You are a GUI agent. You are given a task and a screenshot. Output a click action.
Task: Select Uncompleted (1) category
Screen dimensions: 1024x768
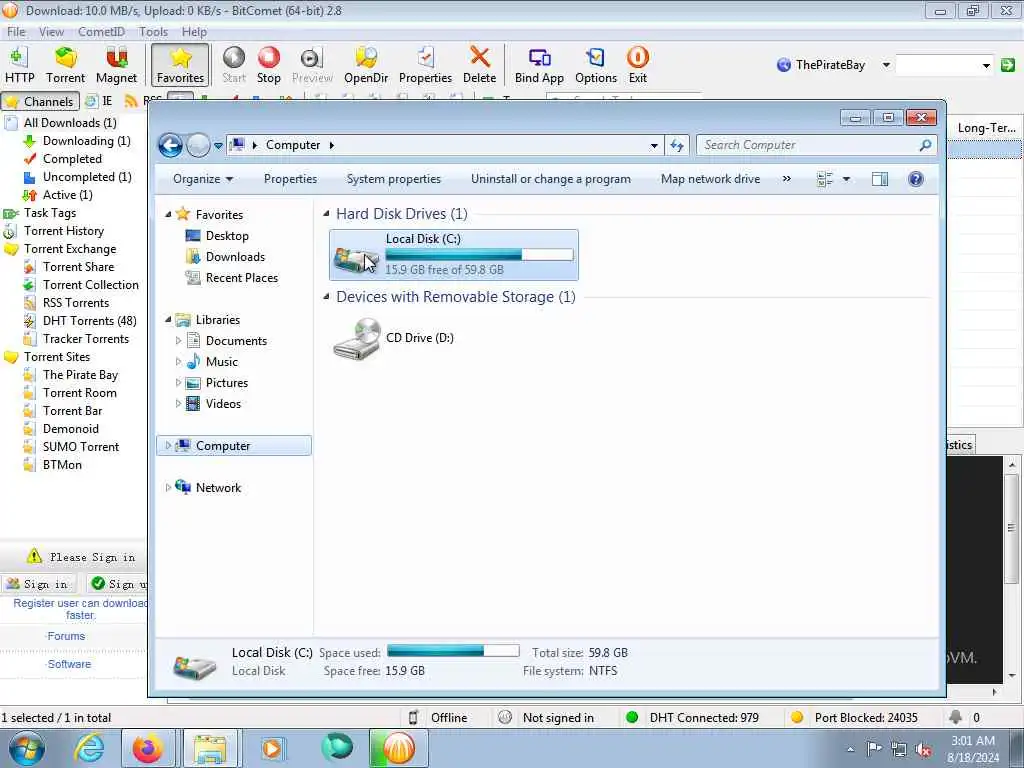[x=87, y=177]
